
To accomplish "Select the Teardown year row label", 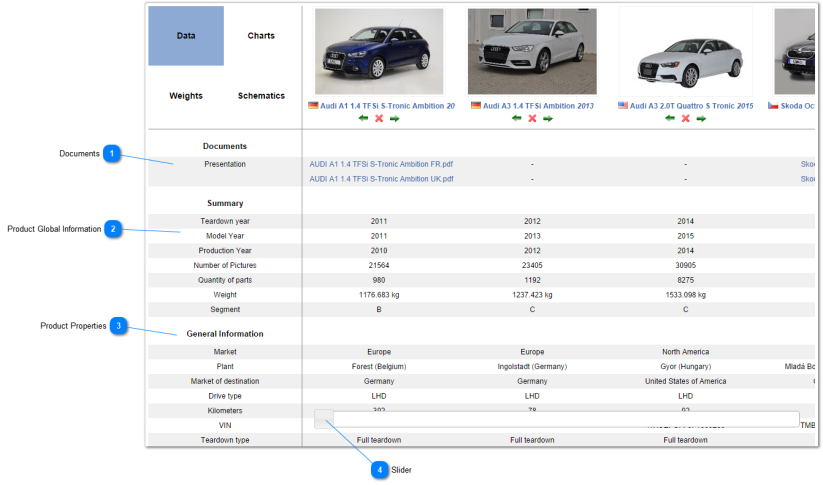I will coord(225,222).
